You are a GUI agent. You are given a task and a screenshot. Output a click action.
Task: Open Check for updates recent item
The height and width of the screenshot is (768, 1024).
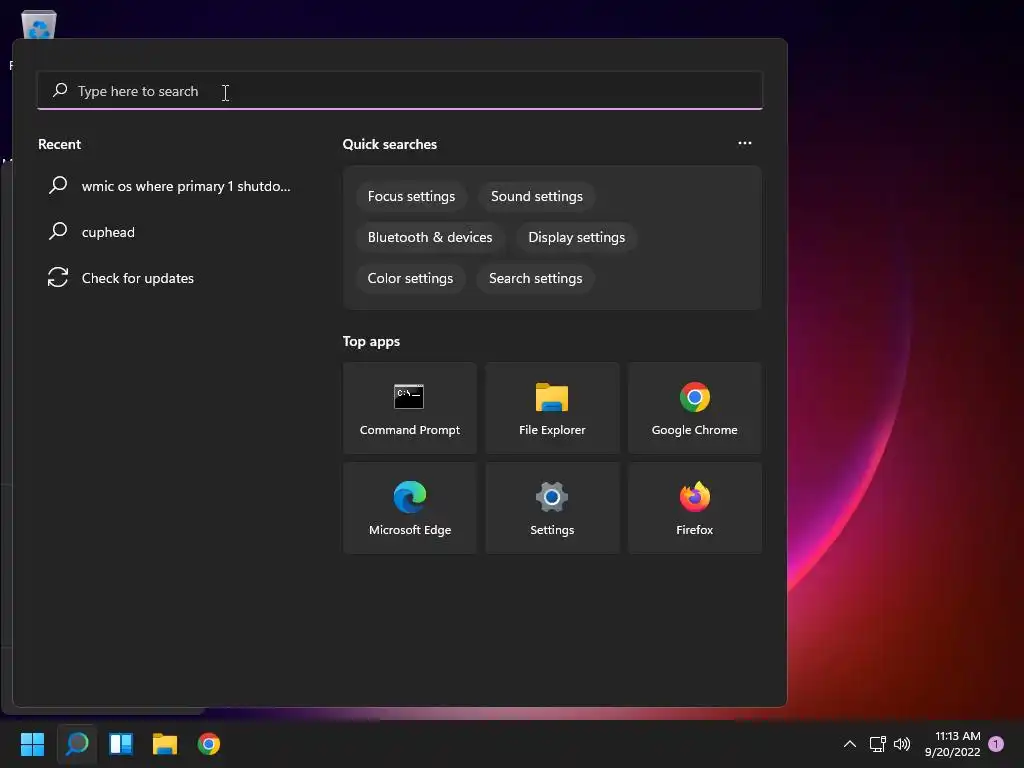(170, 278)
